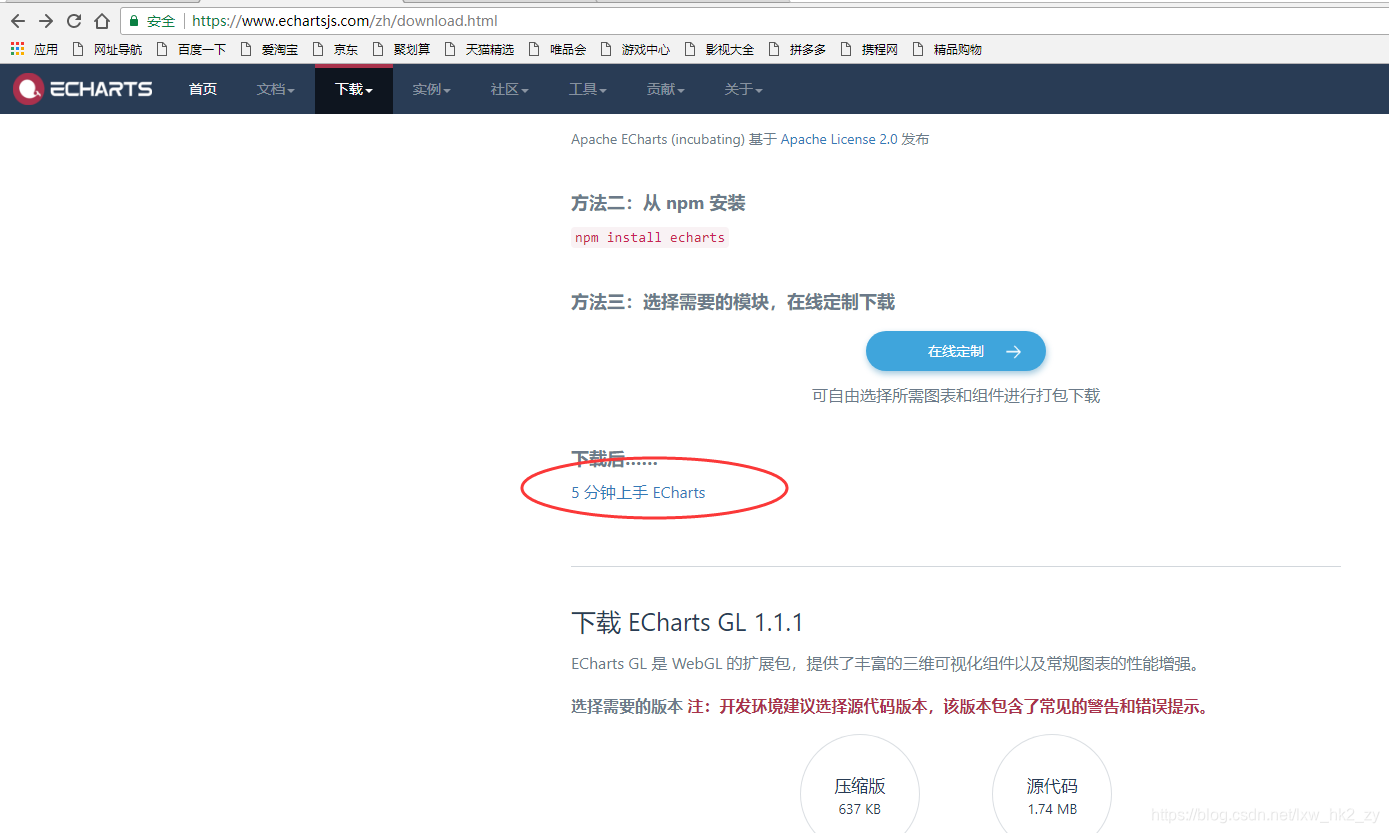
Task: Click the browser forward arrow
Action: [x=45, y=21]
